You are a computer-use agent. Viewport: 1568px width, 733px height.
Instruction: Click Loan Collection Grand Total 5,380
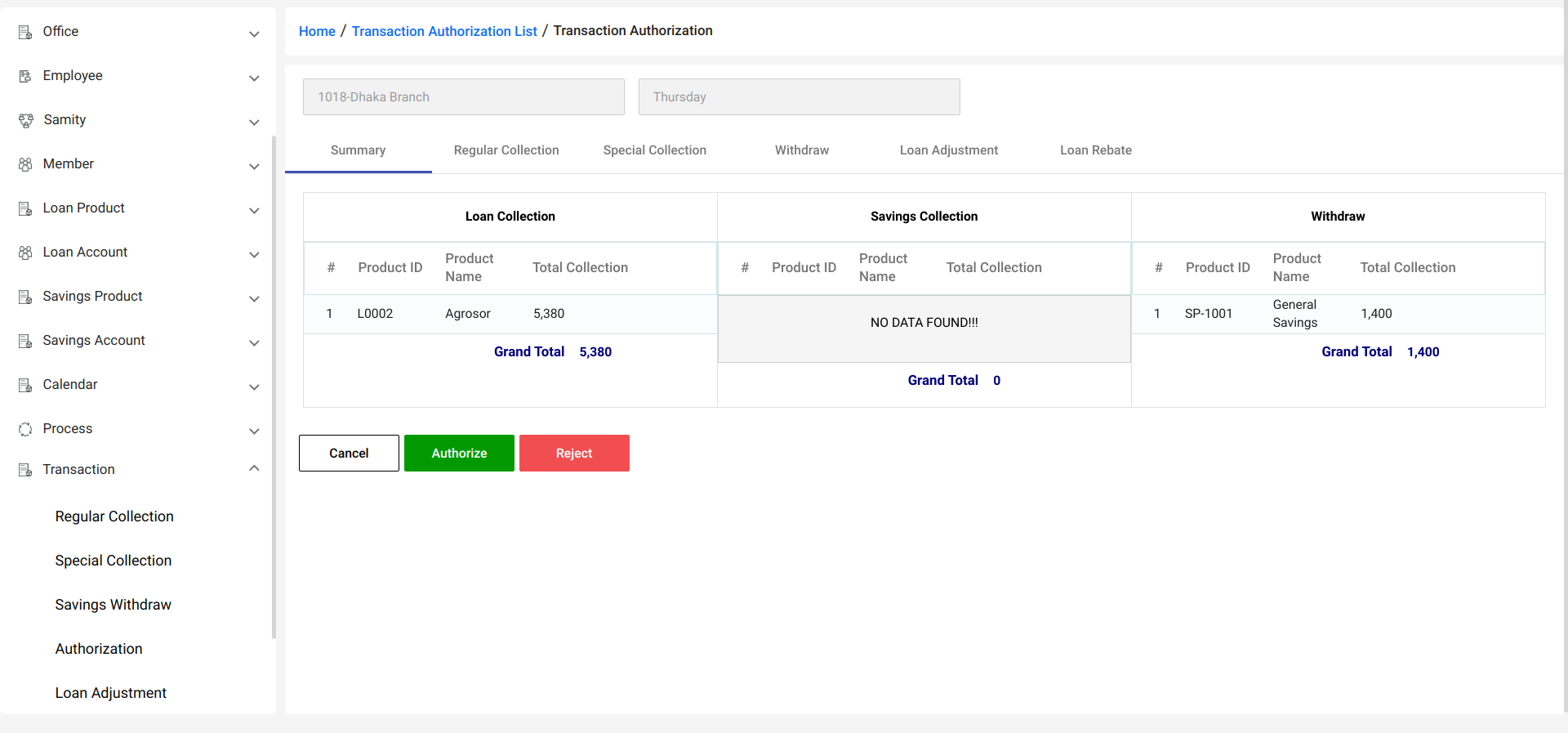click(553, 352)
